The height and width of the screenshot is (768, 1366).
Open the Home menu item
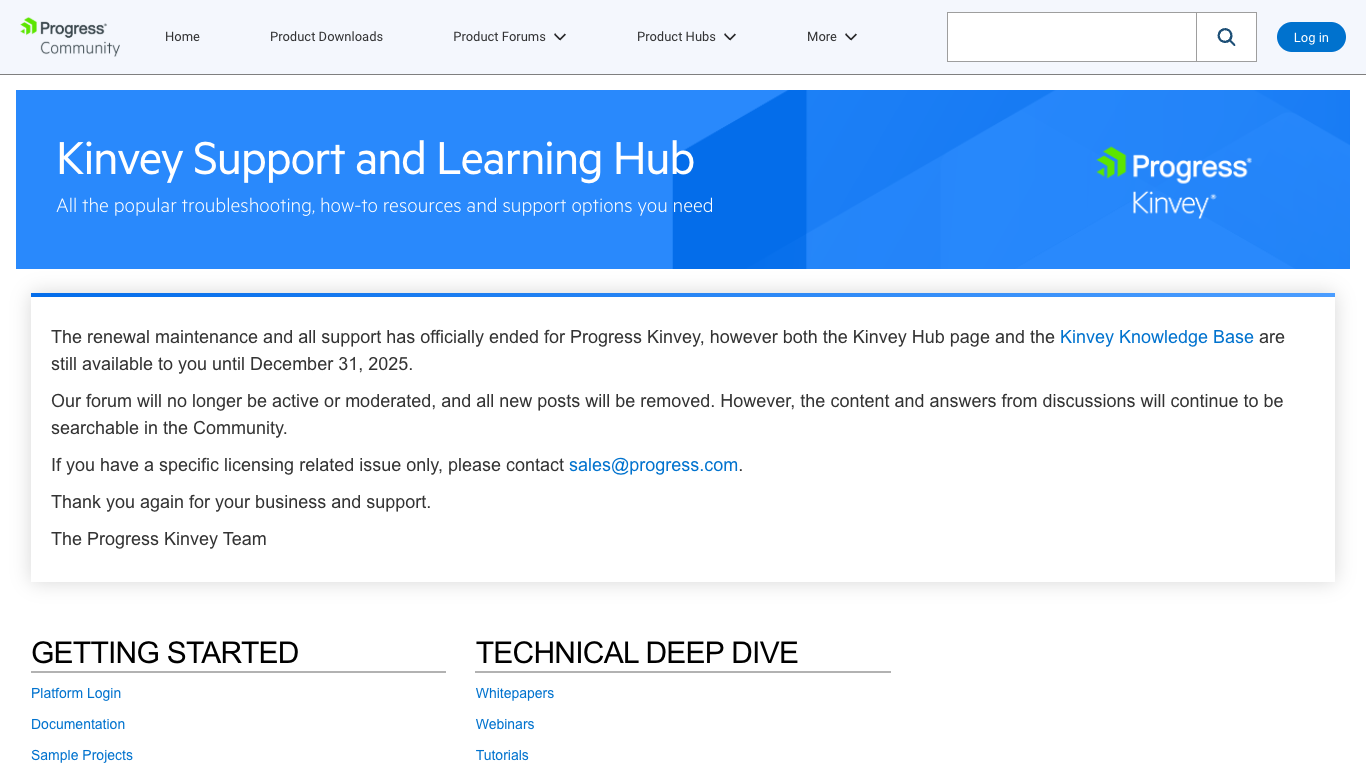[182, 37]
